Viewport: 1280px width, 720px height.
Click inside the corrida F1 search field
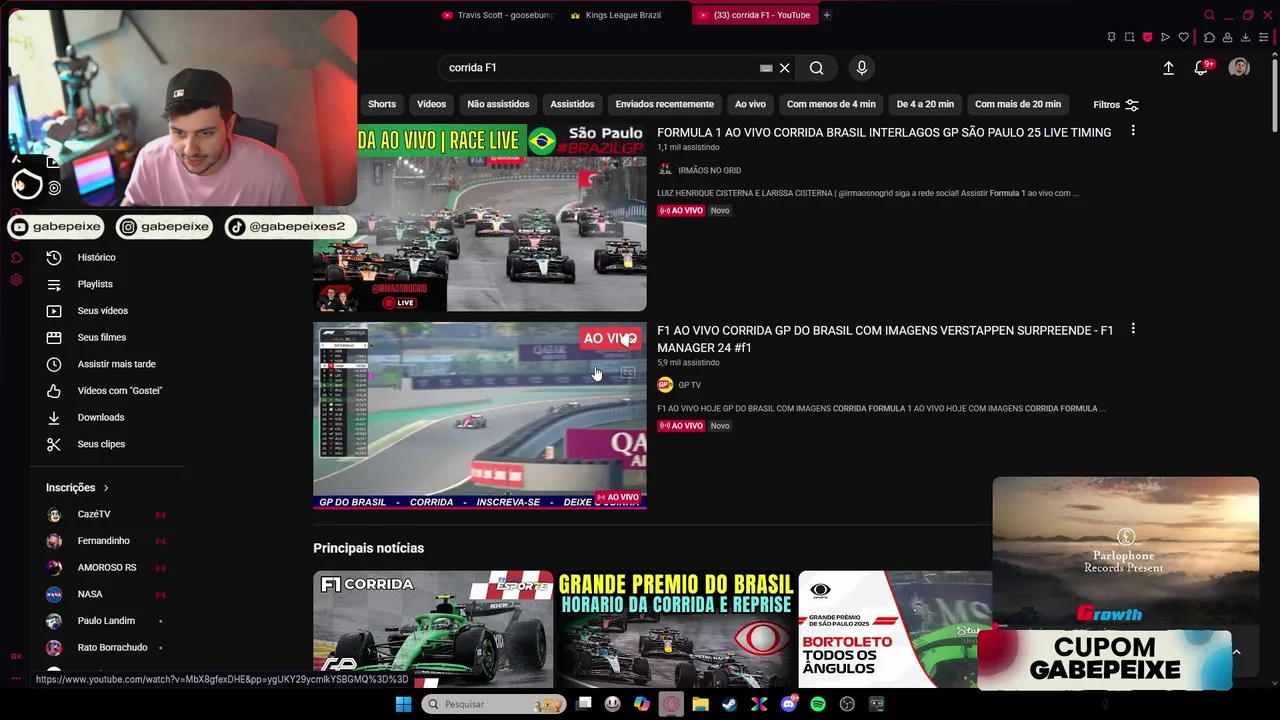coord(600,68)
